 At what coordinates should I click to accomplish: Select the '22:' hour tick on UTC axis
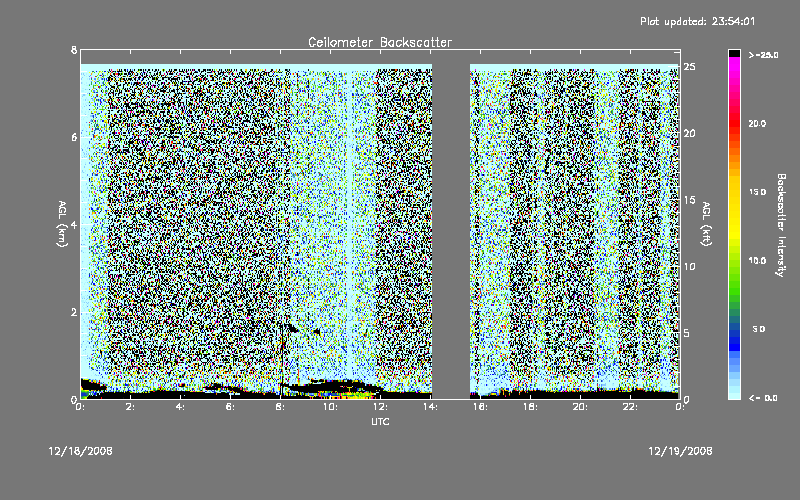630,407
